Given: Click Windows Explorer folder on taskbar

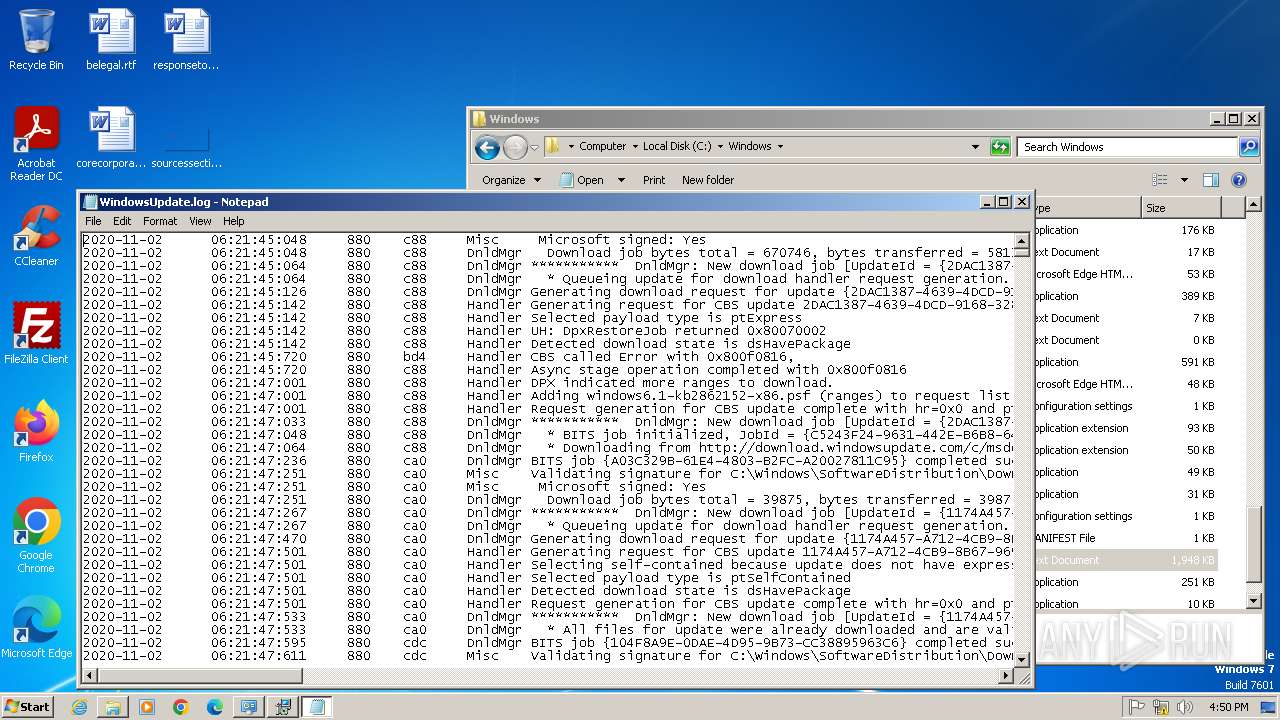Looking at the screenshot, I should coord(113,707).
